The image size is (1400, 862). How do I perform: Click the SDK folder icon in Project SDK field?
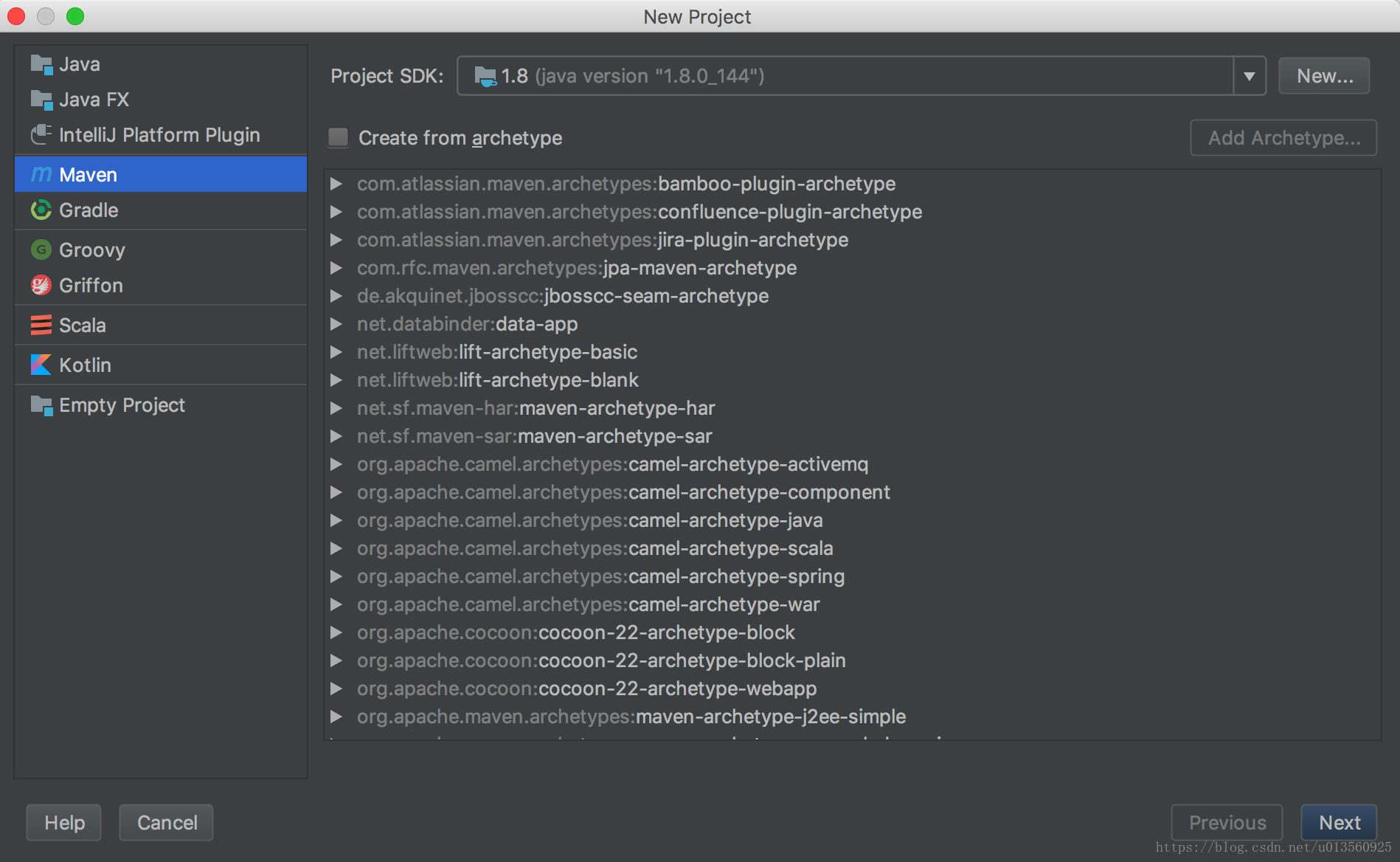(485, 76)
